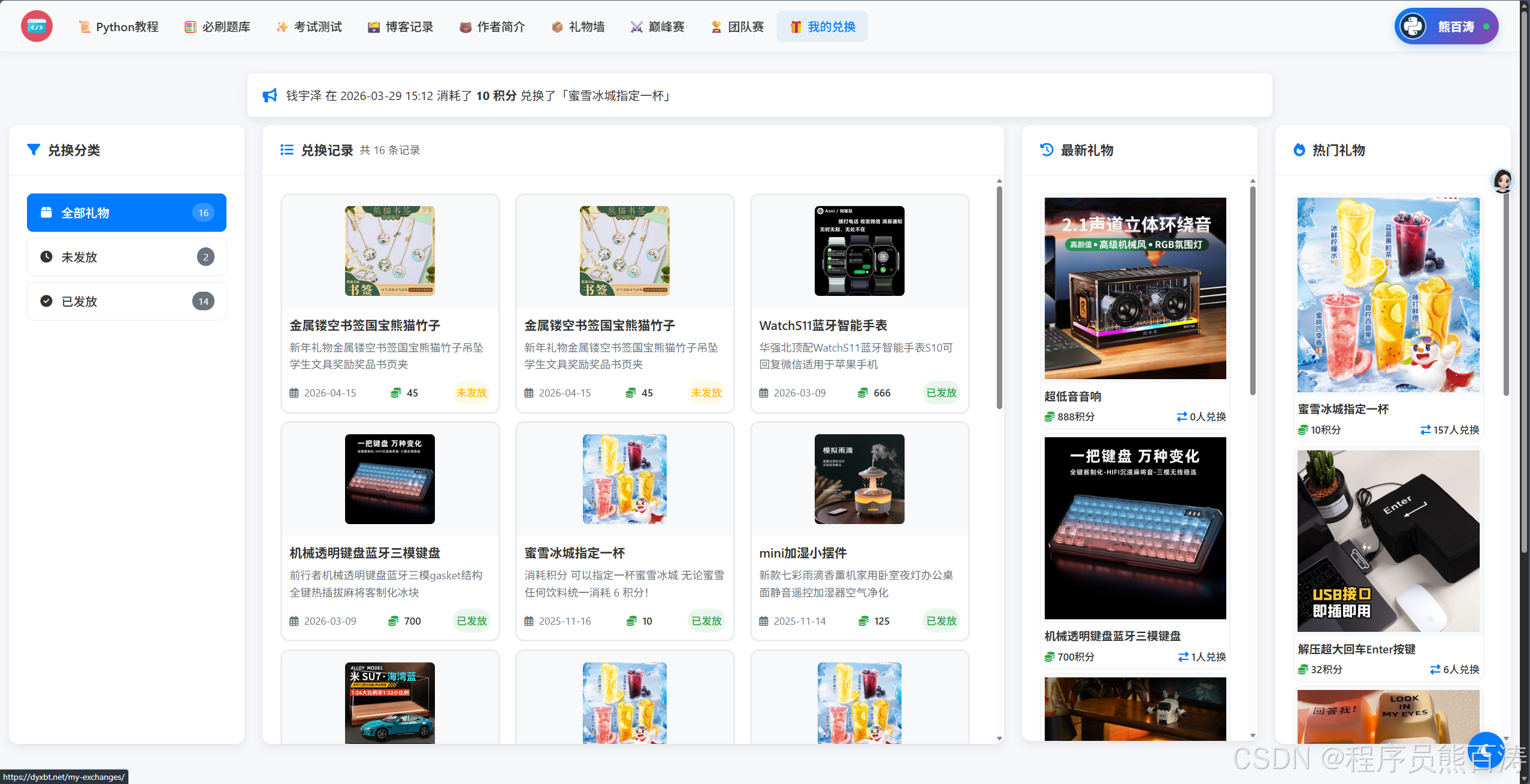Go to 考试测试 page
Screen dimensions: 1530x784
coord(309,26)
